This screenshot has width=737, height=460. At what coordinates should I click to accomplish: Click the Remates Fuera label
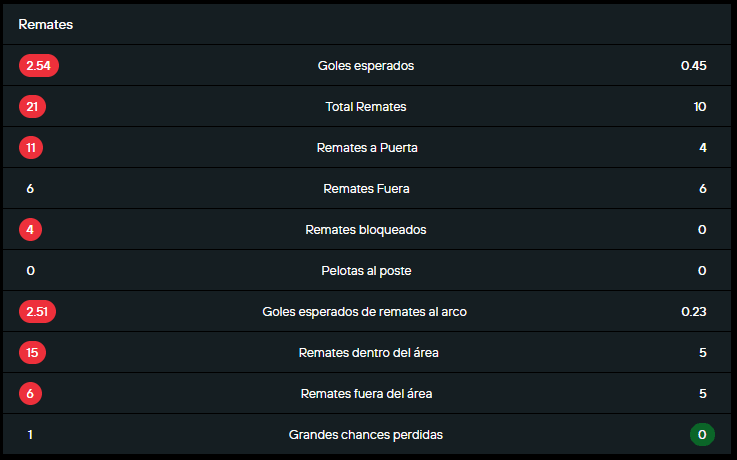(366, 189)
